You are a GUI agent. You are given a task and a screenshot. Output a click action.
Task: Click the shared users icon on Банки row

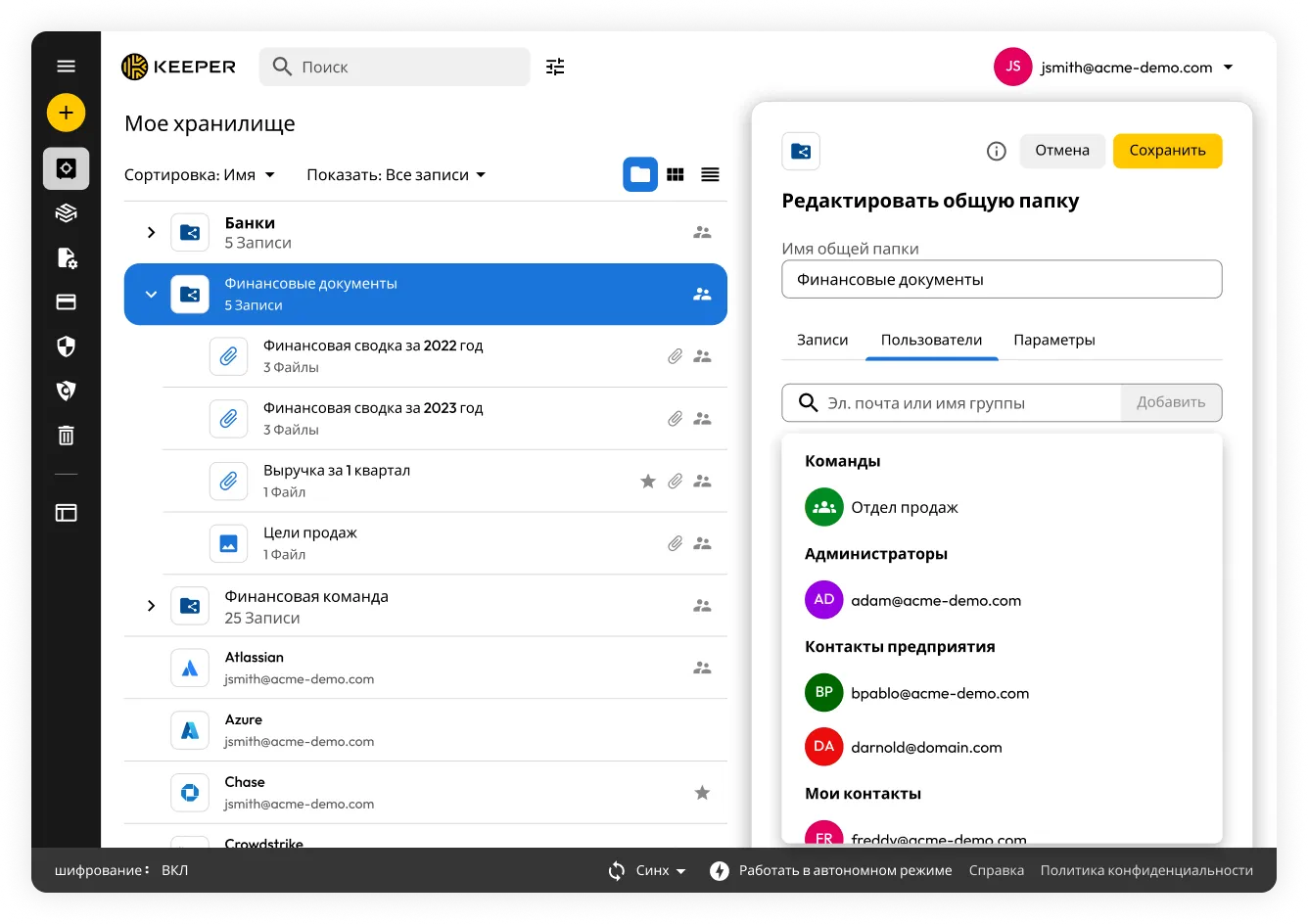702,232
